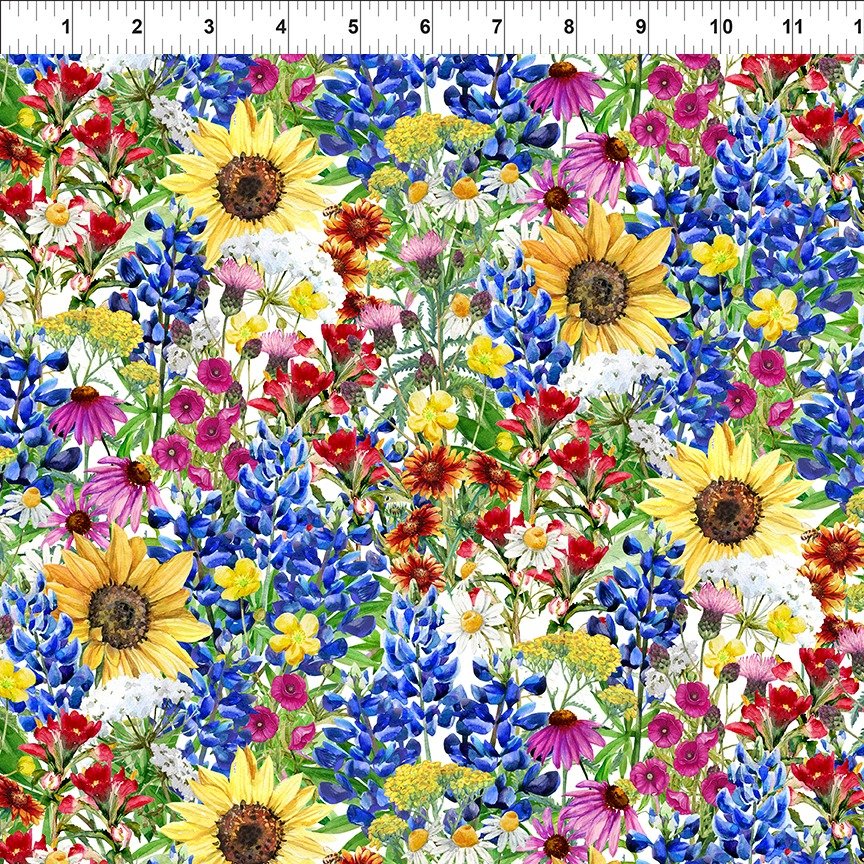Select the 7 inch ruler marking
Image resolution: width=864 pixels, height=864 pixels.
point(497,26)
